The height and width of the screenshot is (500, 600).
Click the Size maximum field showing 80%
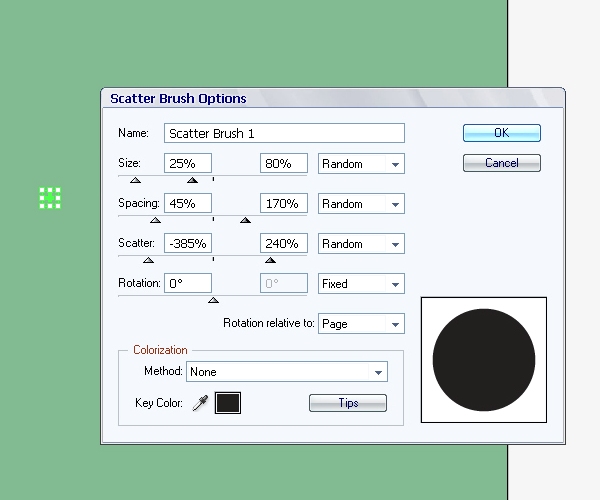coord(284,163)
